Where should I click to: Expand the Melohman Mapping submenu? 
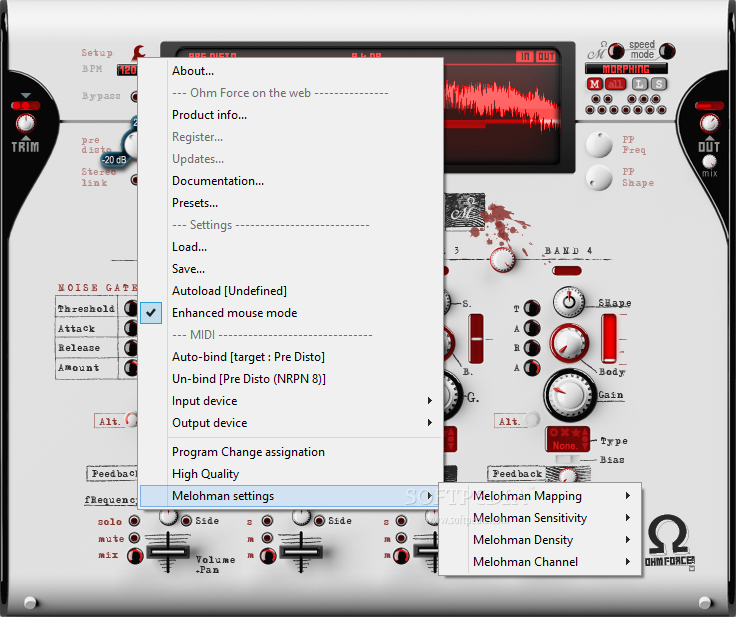point(540,496)
